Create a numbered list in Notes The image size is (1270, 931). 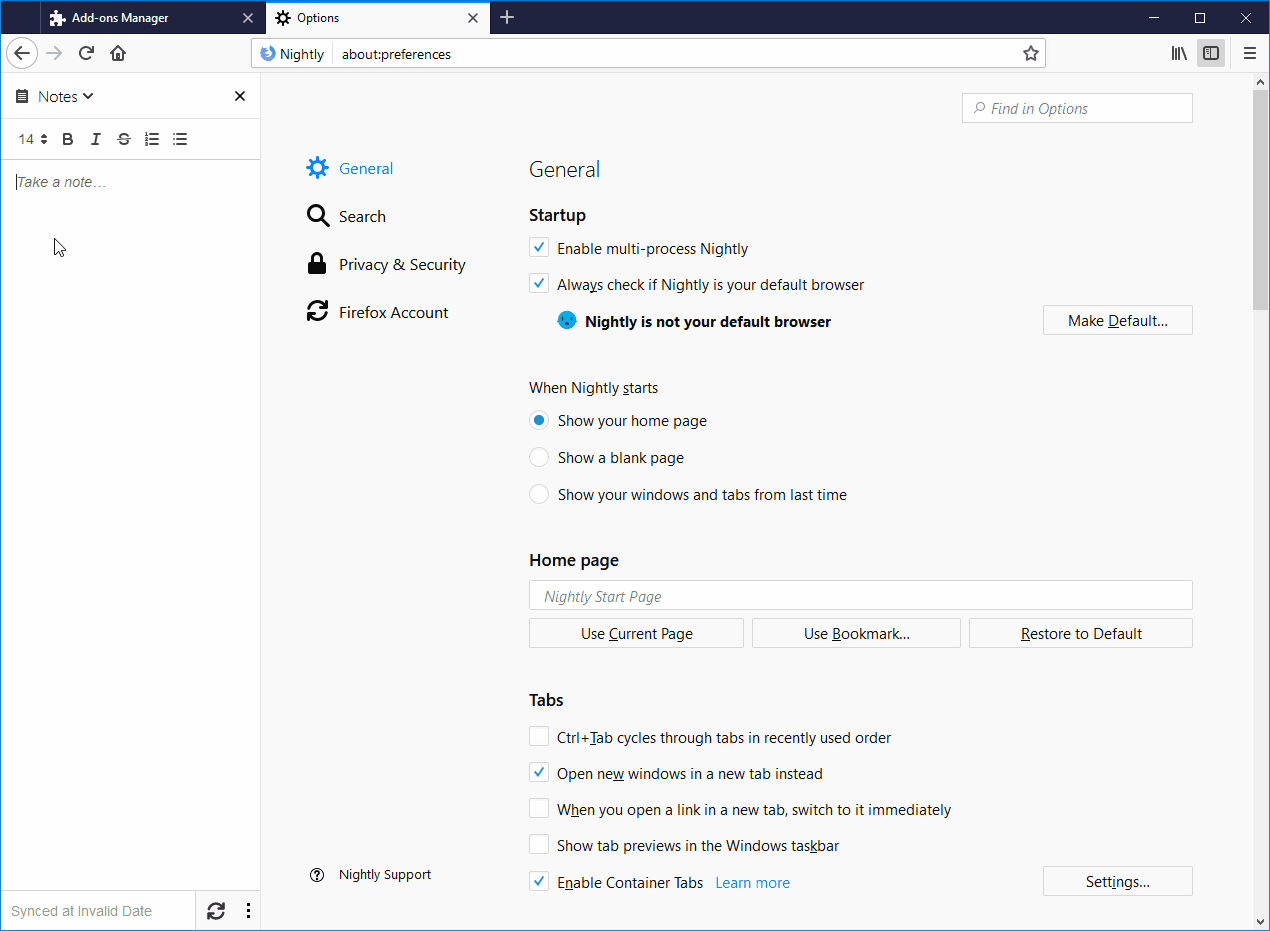coord(151,139)
